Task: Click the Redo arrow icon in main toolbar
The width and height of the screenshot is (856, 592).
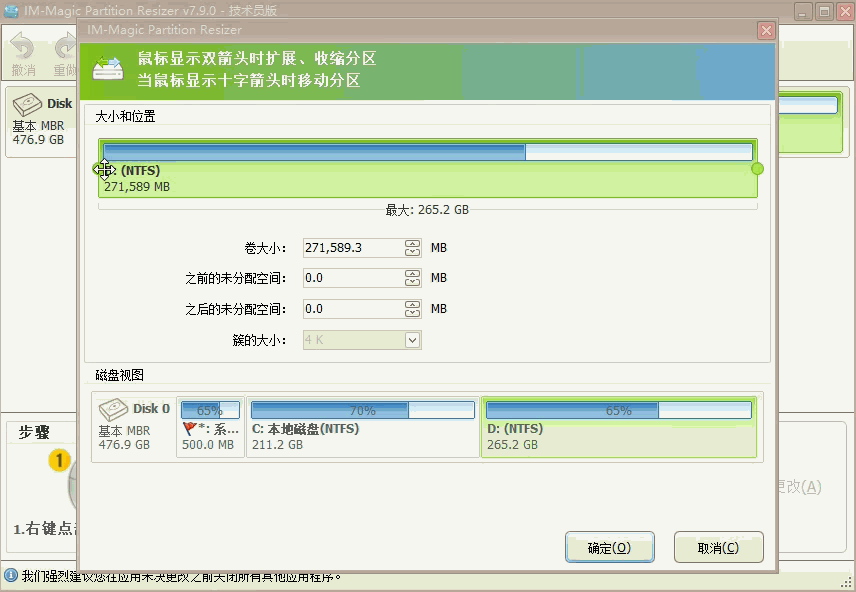Action: click(66, 46)
